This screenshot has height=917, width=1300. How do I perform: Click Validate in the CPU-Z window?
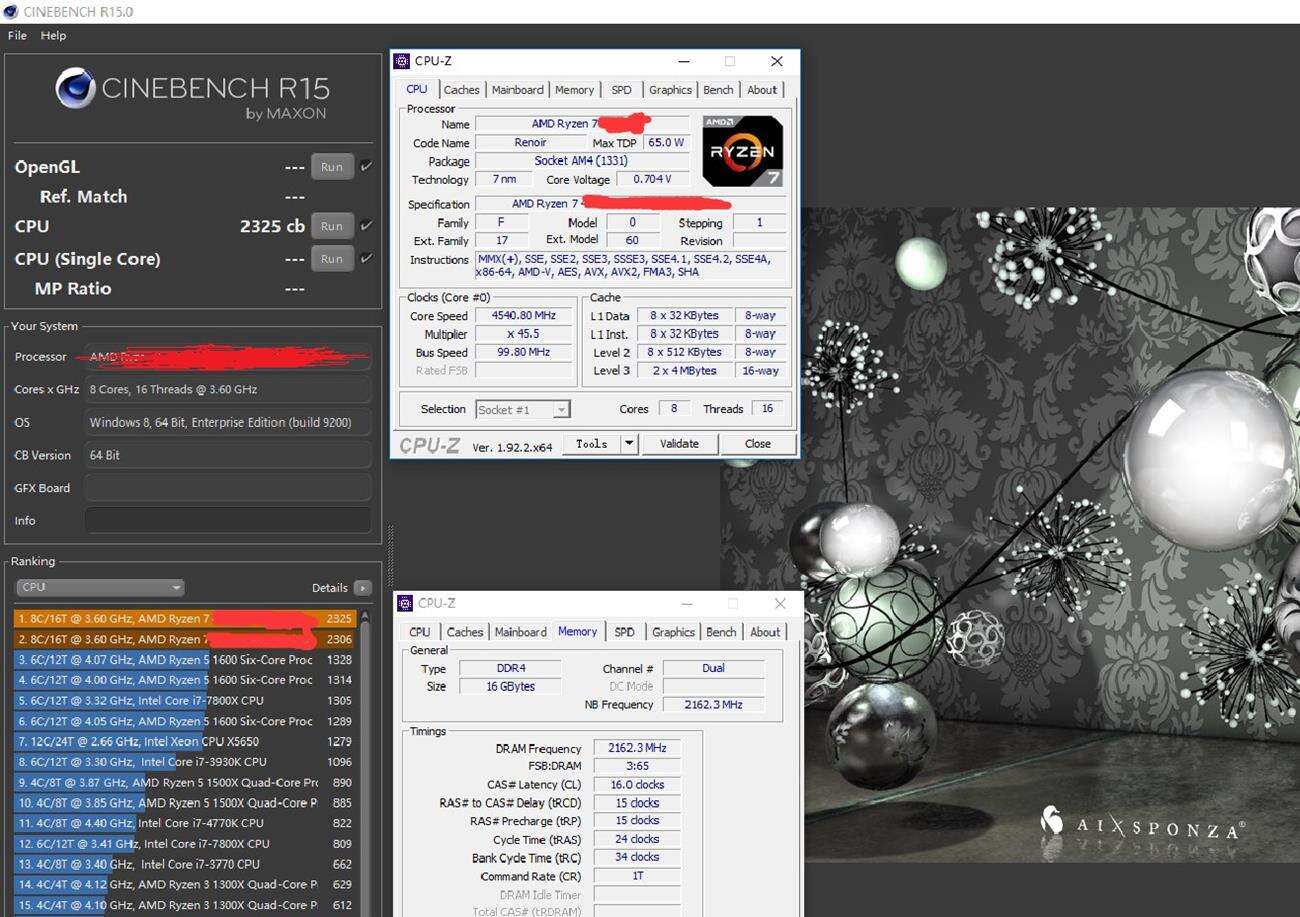[679, 443]
